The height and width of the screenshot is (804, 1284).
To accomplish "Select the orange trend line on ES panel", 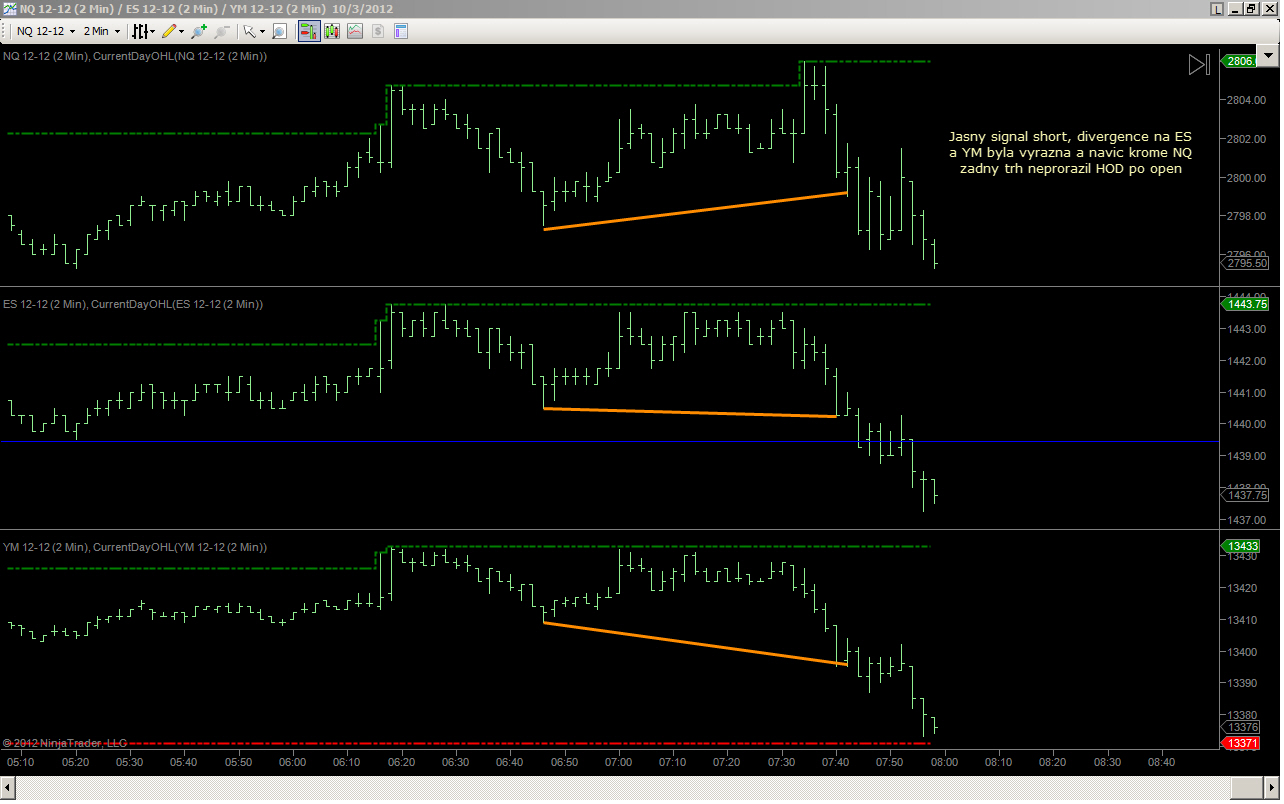I will (x=690, y=412).
